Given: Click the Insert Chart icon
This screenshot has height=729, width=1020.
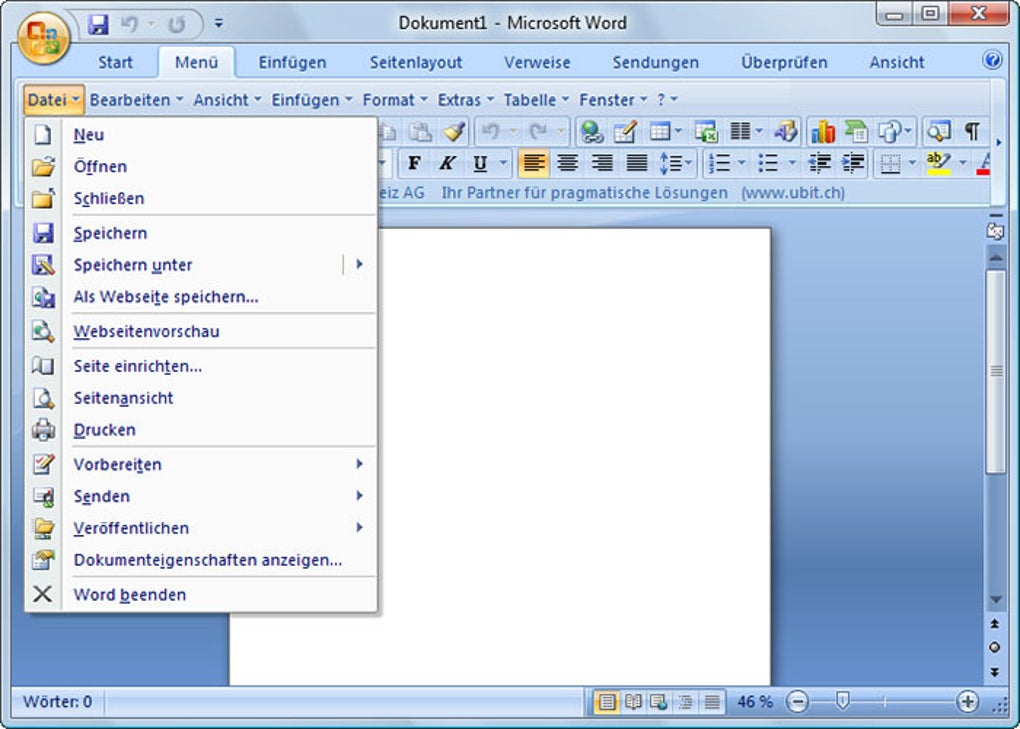Looking at the screenshot, I should (822, 131).
